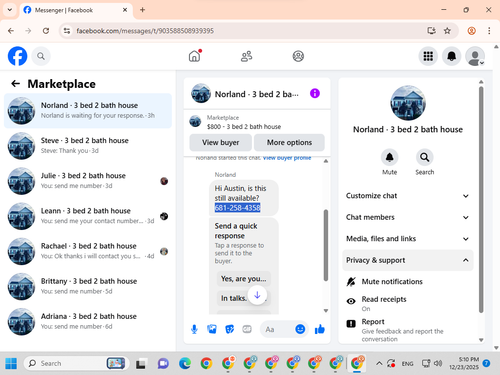Click the Mute notifications crossed-bell icon
The height and width of the screenshot is (375, 500).
(x=351, y=282)
